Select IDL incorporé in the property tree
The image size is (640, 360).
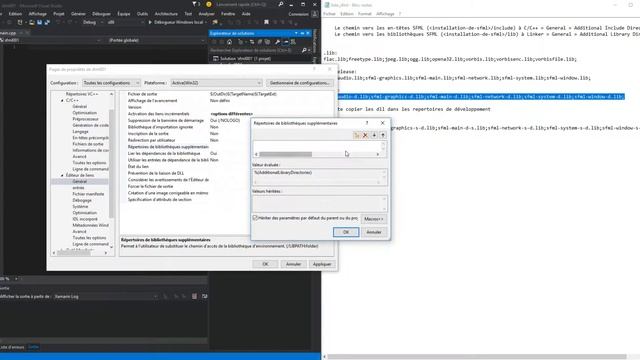click(x=85, y=219)
